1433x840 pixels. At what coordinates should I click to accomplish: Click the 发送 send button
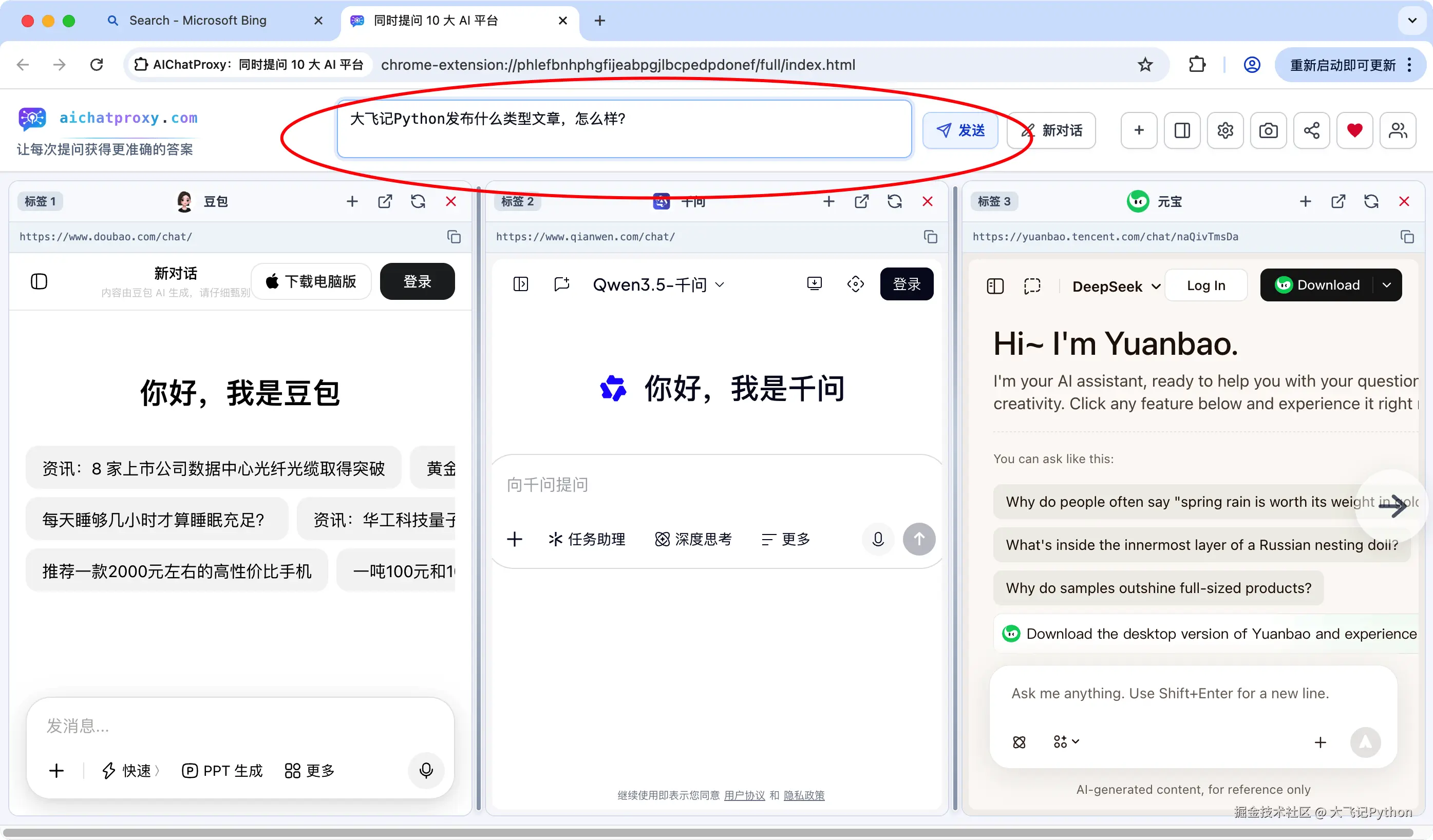(960, 131)
